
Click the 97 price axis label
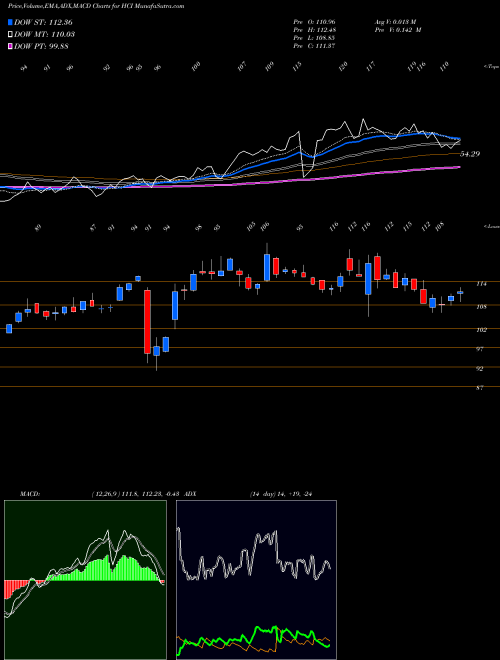click(x=479, y=349)
